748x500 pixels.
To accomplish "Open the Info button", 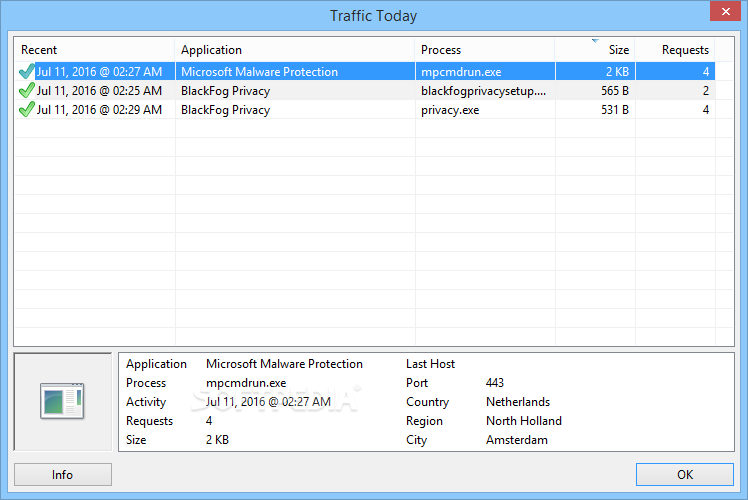I will [62, 475].
